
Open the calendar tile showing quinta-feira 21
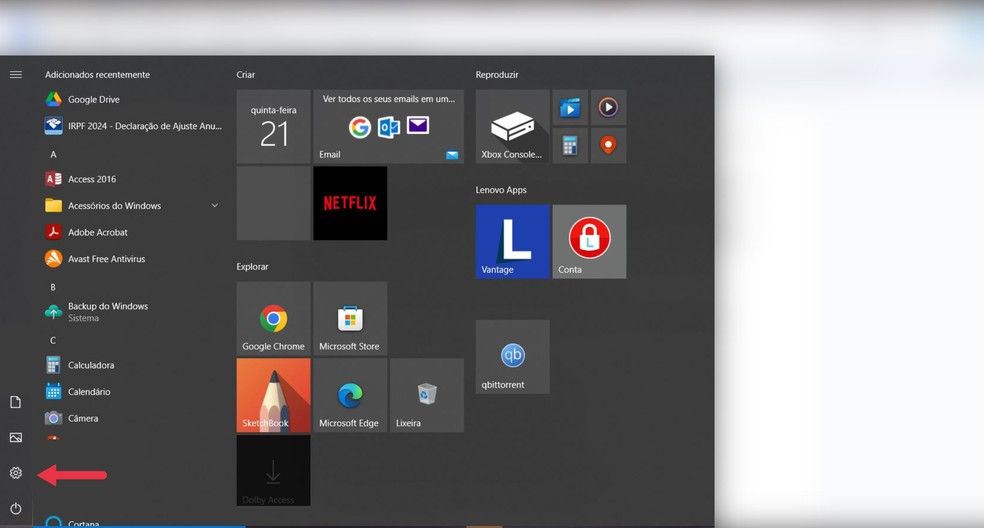pos(274,126)
